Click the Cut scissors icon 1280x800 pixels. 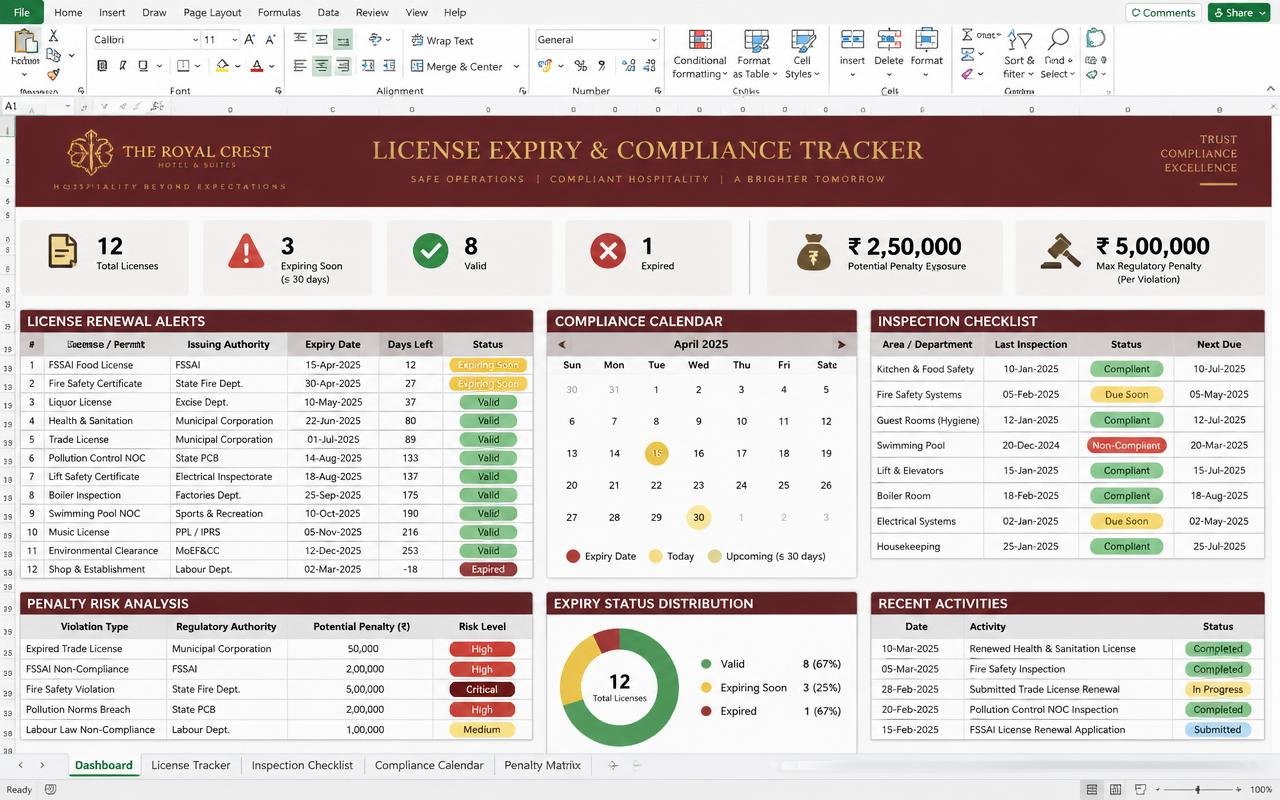(x=53, y=35)
